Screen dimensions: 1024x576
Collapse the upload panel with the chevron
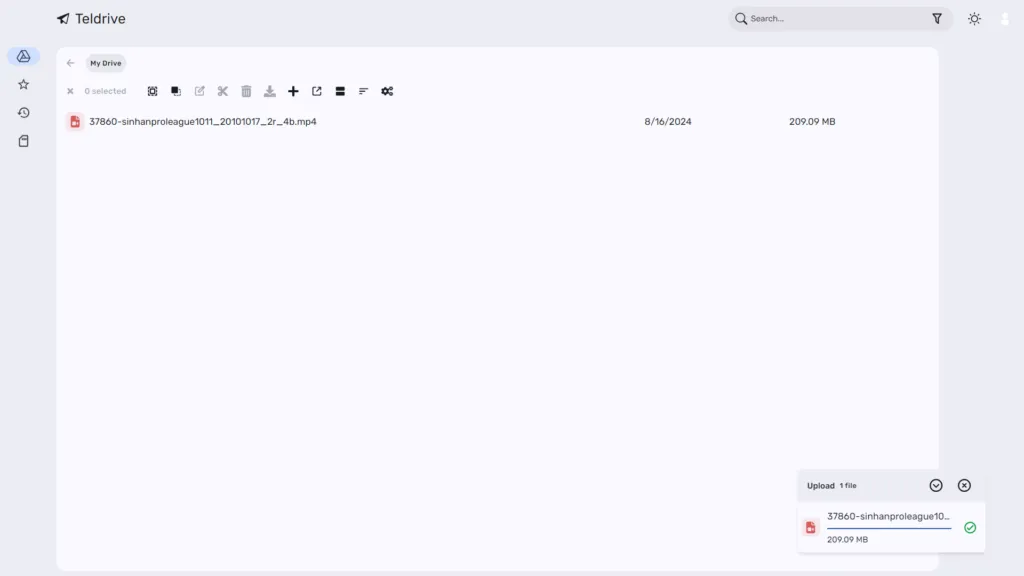tap(936, 485)
